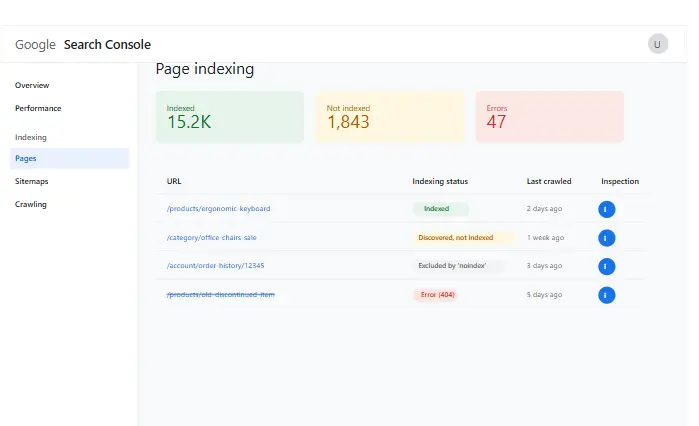This screenshot has width=699, height=426.
Task: Open Sitemaps in sidebar
Action: click(32, 181)
